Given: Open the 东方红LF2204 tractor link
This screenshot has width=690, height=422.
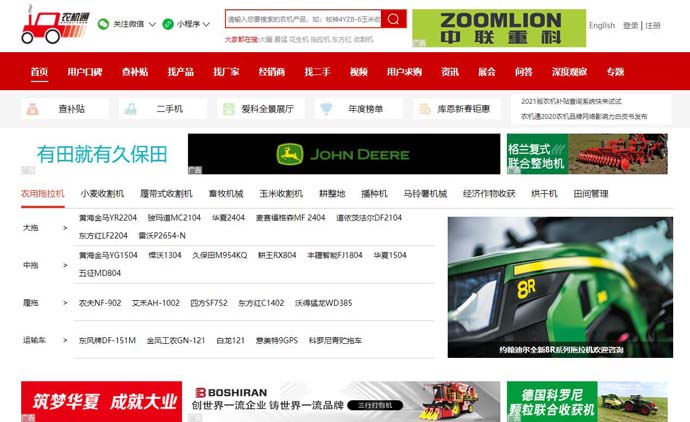Looking at the screenshot, I should click(x=103, y=236).
